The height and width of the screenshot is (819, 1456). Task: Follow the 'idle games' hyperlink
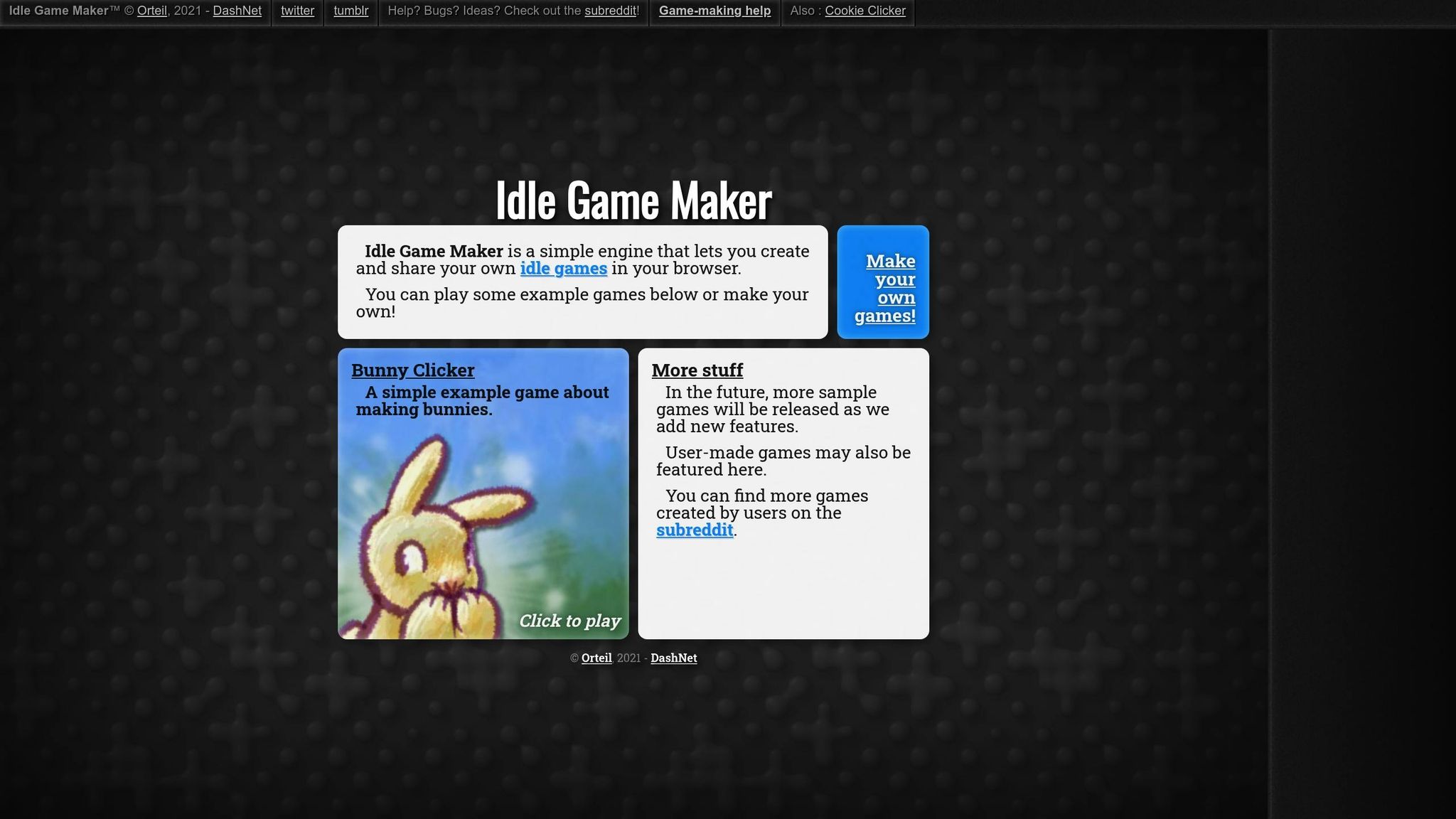(x=564, y=269)
